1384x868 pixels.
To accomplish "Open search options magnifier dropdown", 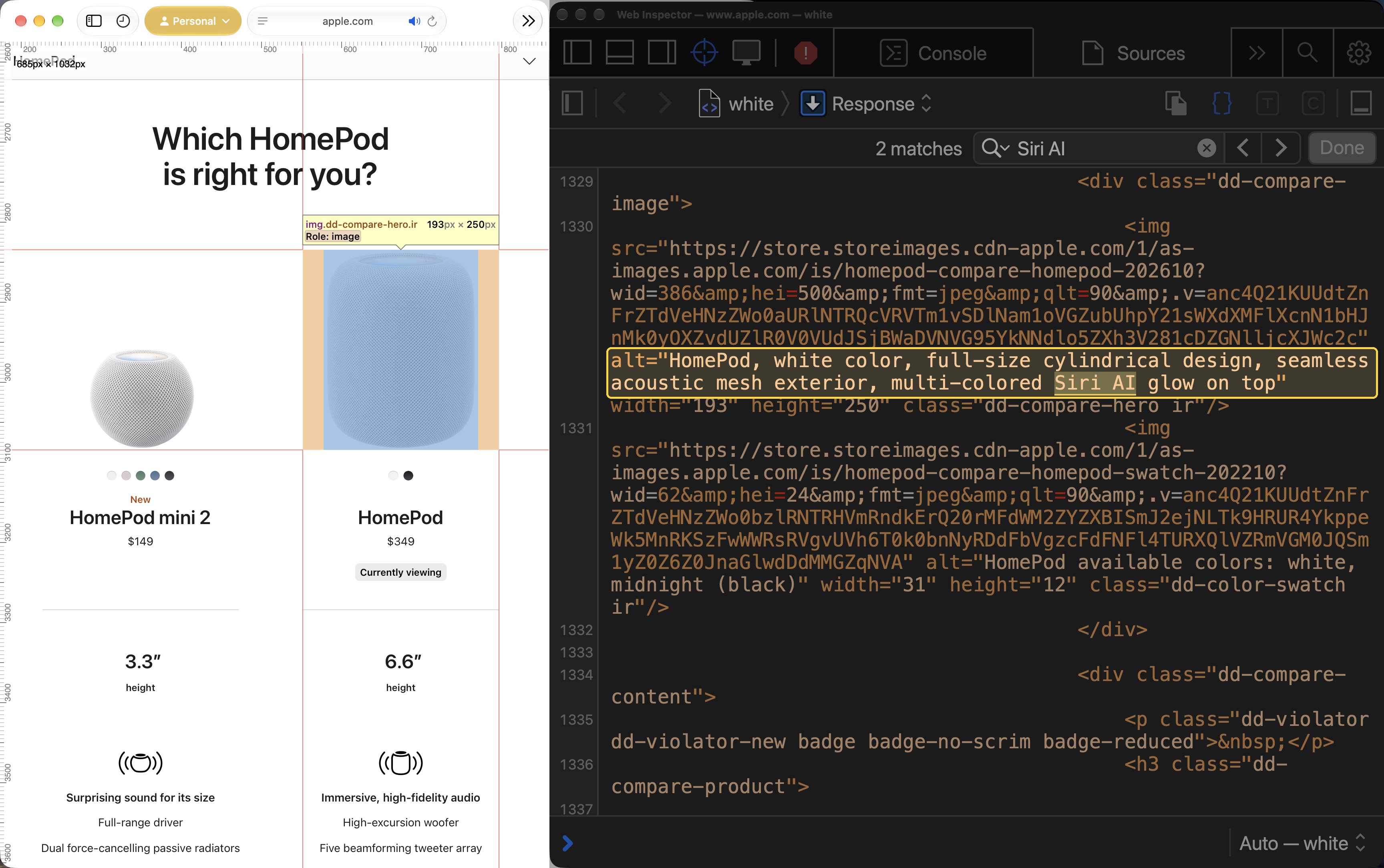I will tap(996, 149).
